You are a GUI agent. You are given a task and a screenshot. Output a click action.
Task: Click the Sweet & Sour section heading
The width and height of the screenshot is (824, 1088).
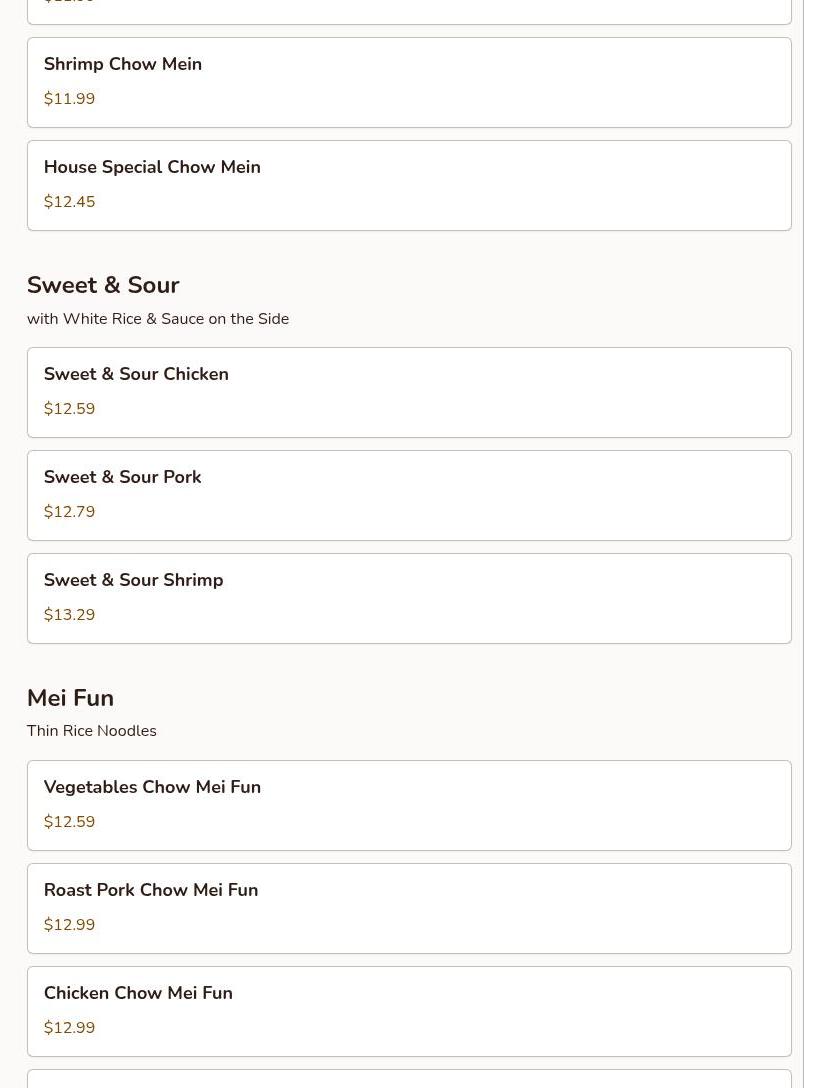coord(103,285)
